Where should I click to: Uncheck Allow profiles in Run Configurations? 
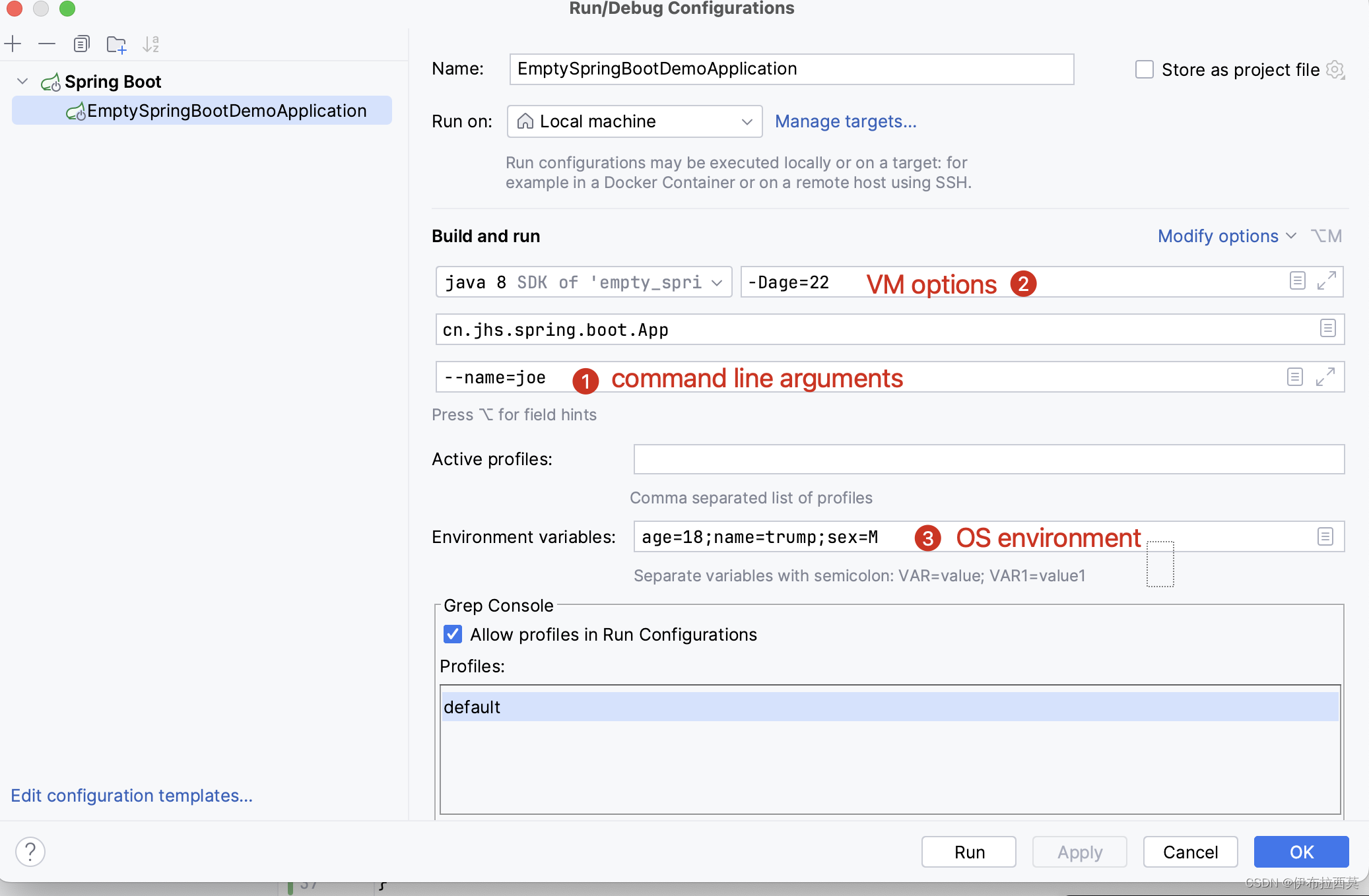point(452,634)
